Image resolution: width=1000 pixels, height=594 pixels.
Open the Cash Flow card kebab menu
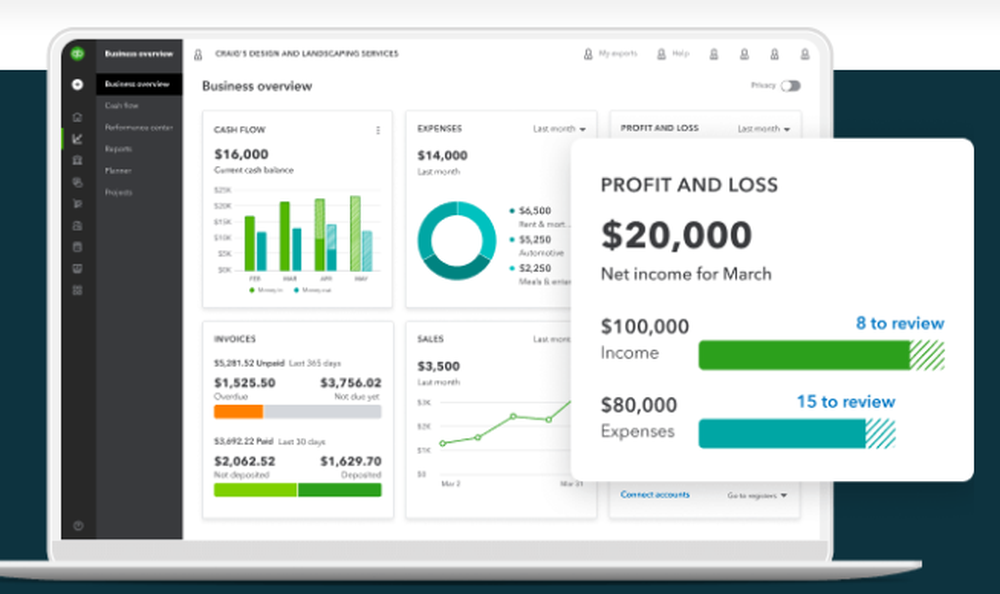tap(378, 130)
